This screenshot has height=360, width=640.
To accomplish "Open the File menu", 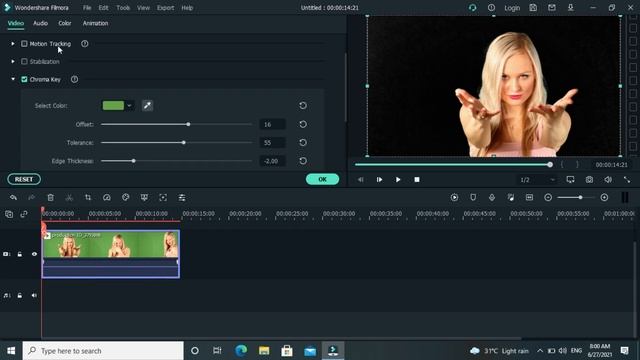I will coord(87,8).
